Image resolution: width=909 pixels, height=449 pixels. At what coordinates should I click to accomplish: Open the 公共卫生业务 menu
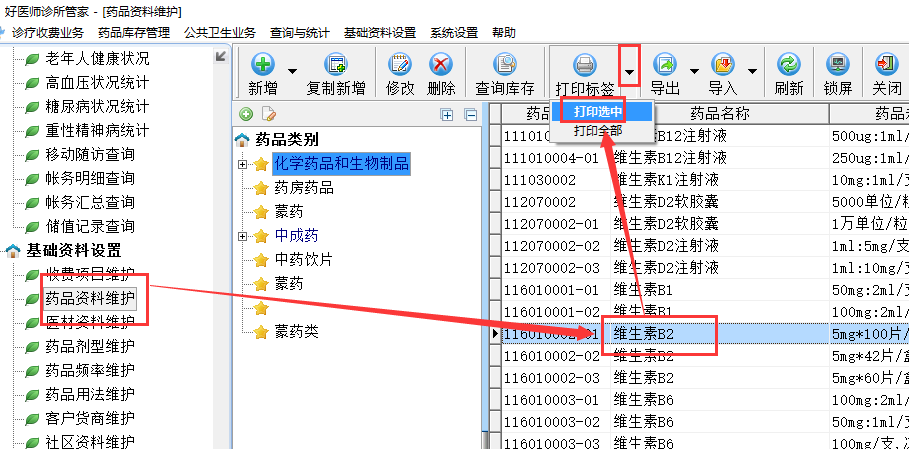pos(220,33)
